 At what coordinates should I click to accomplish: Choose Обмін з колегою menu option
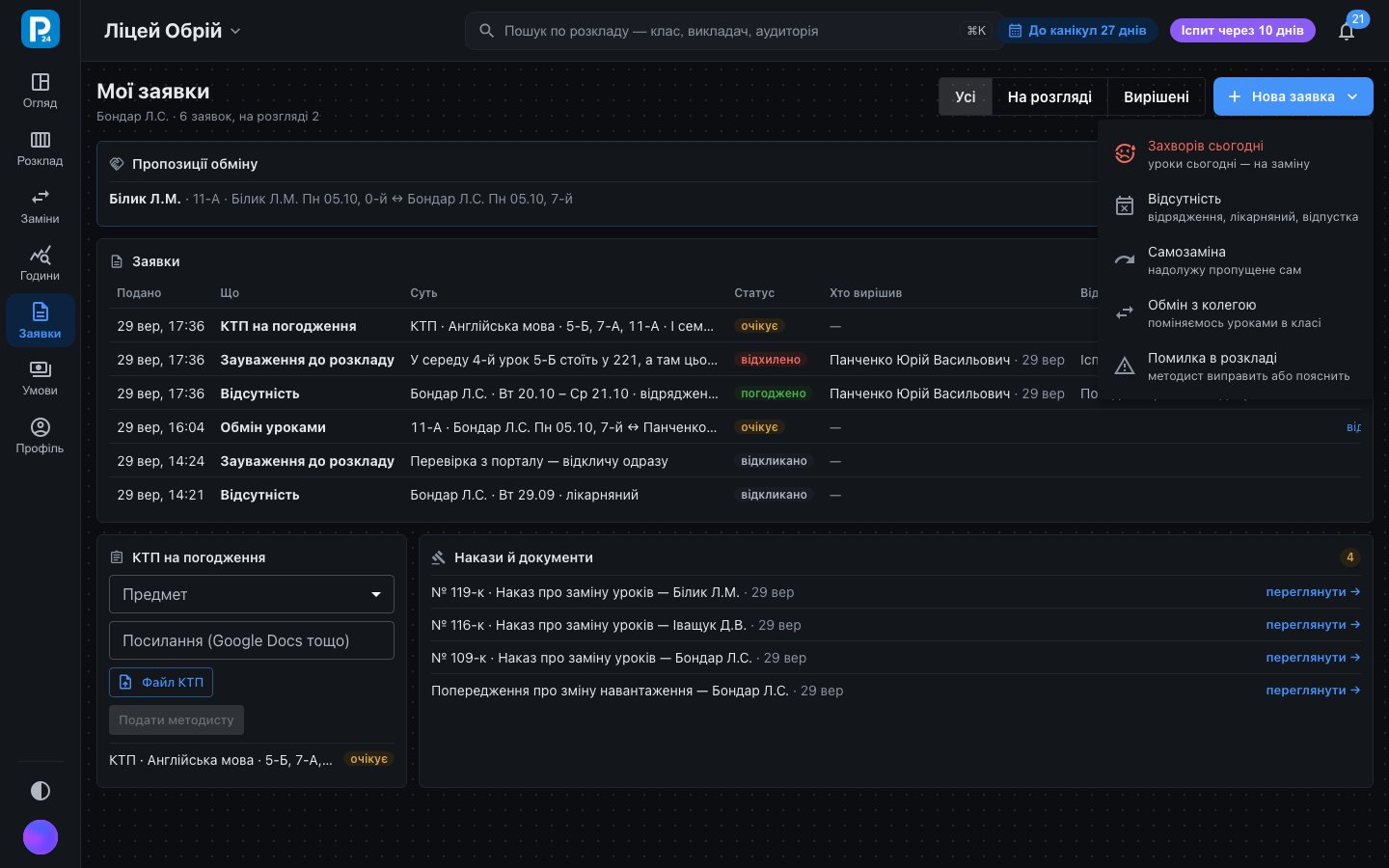click(1236, 313)
